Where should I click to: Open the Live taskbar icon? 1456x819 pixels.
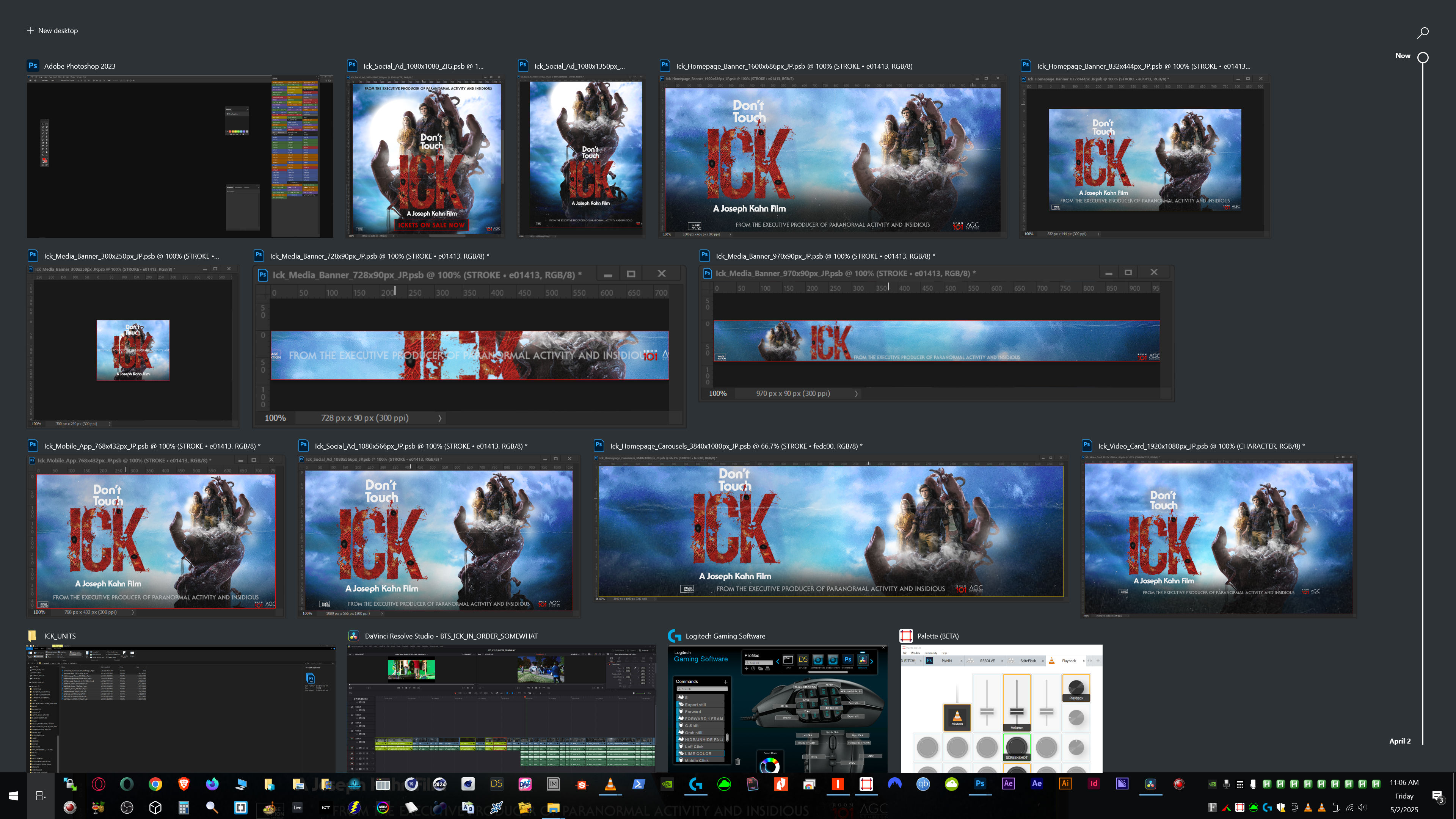tap(297, 807)
